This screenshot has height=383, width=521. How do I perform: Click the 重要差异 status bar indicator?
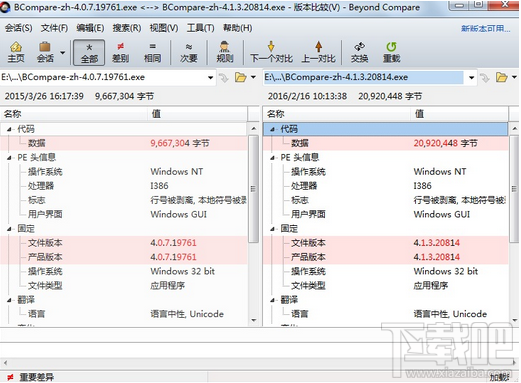31,377
